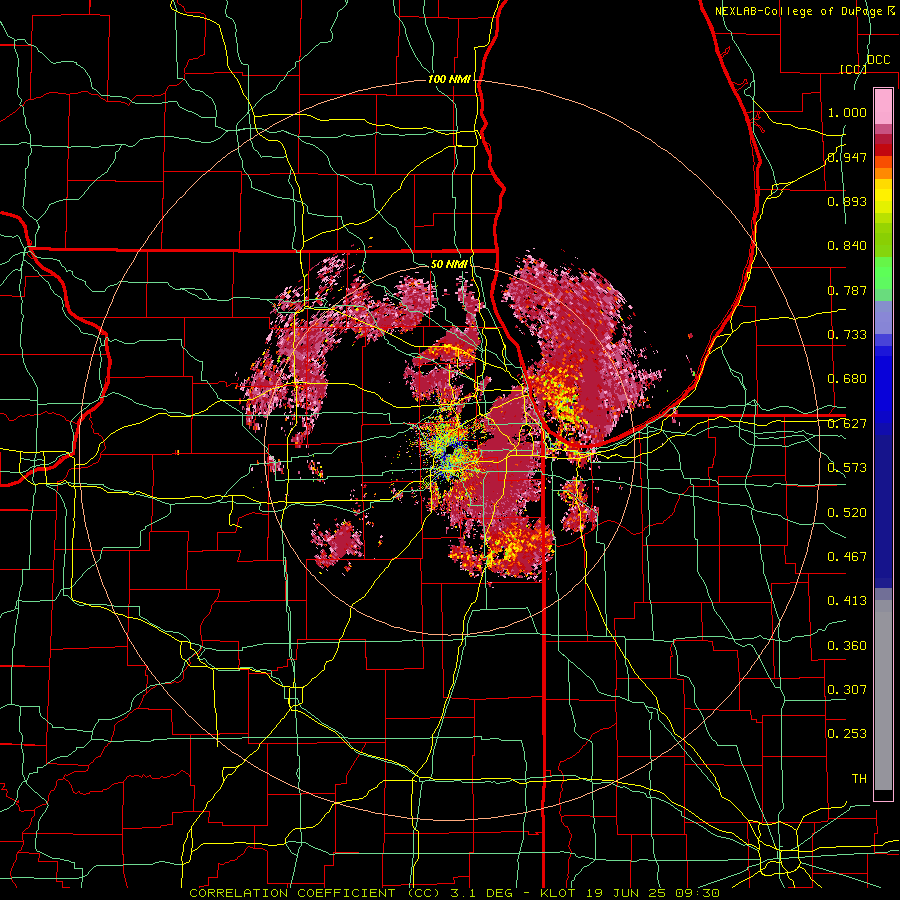The width and height of the screenshot is (900, 900).
Task: Click the bright green swatch on the color scale
Action: (x=883, y=273)
